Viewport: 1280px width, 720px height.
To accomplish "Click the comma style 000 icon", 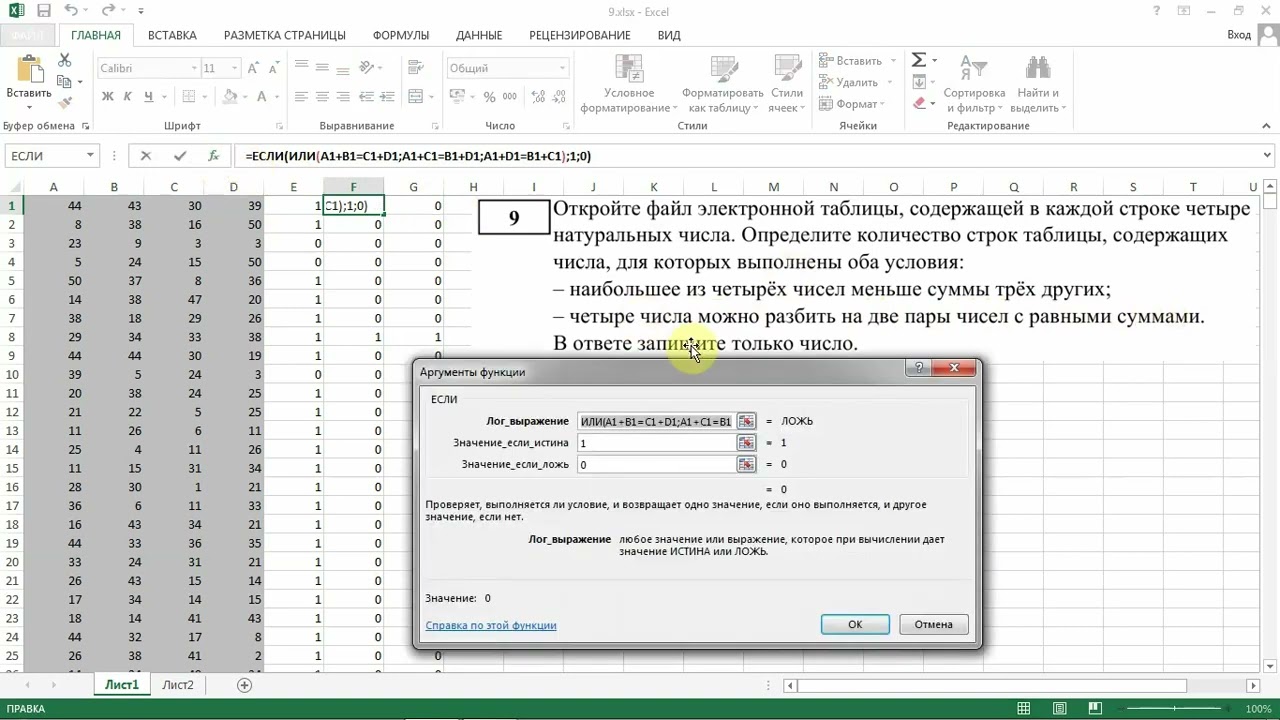I will coord(511,97).
